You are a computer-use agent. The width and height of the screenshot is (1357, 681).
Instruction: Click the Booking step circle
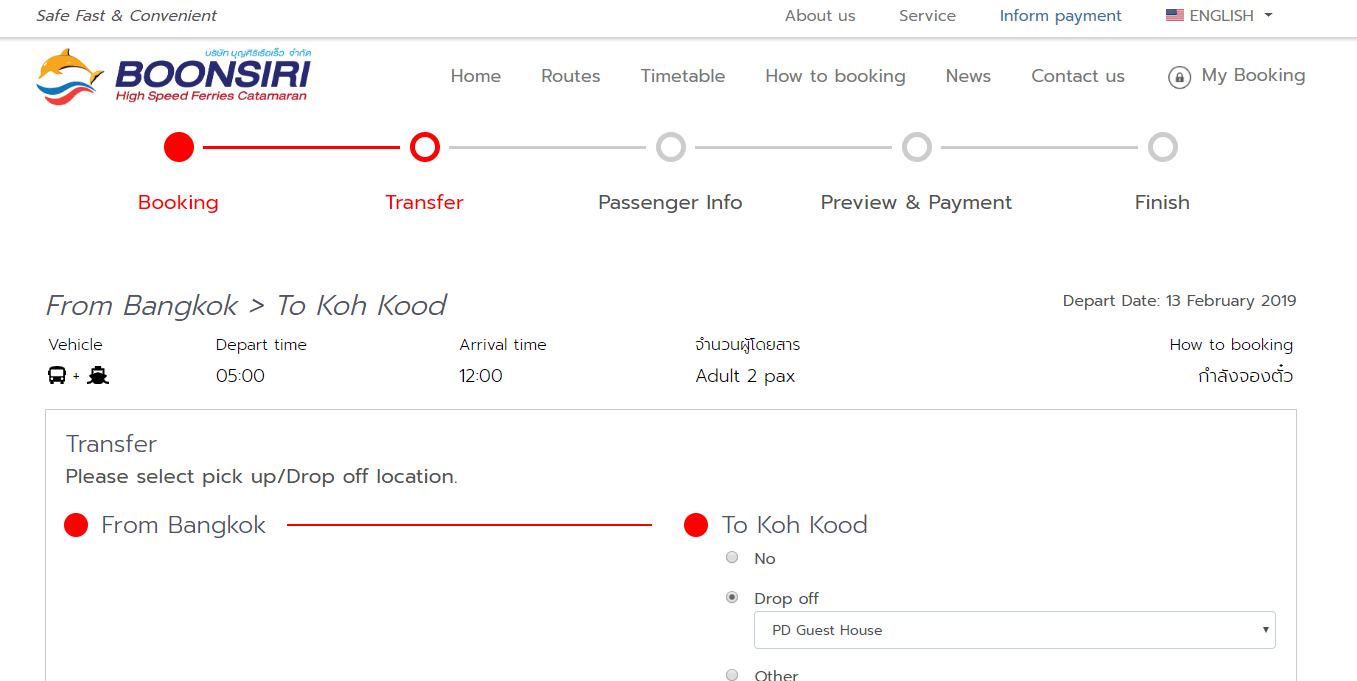[x=179, y=147]
